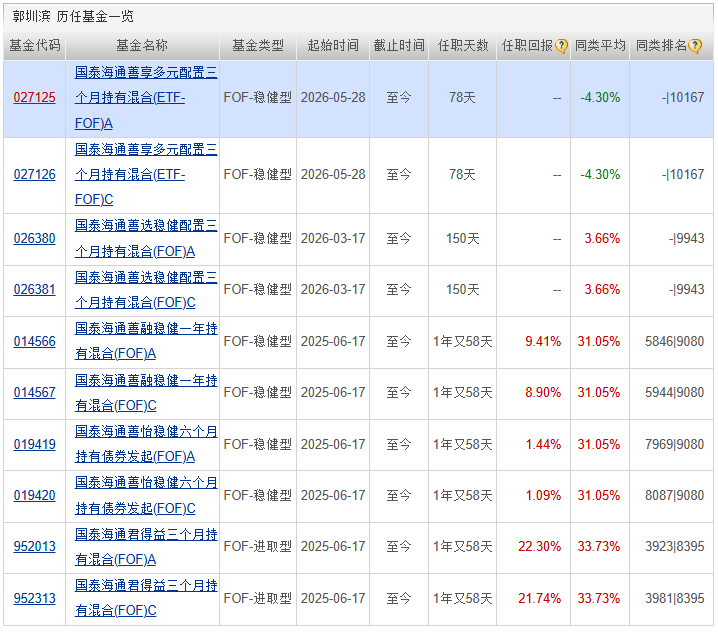Click the -|9943 ranking in row 026380
Screen dimensions: 718x633
pyautogui.click(x=686, y=239)
